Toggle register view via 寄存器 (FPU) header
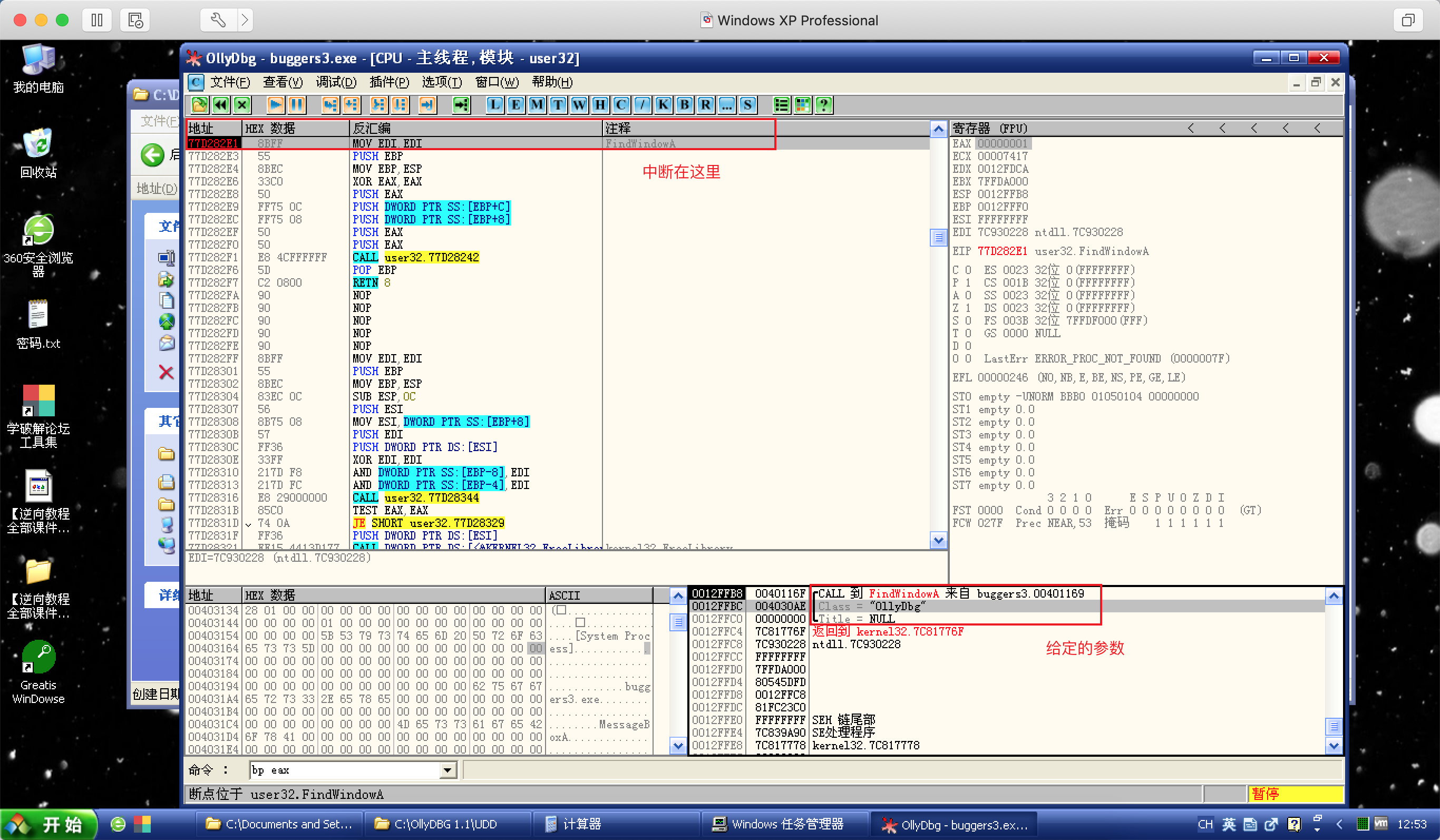Image resolution: width=1440 pixels, height=840 pixels. pyautogui.click(x=990, y=128)
